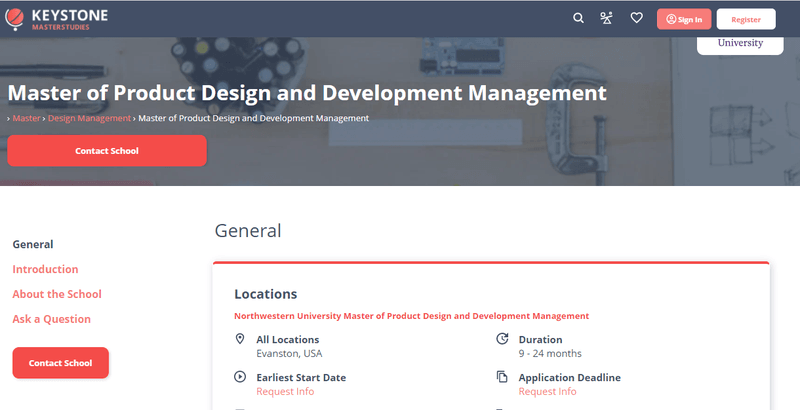Open the Master breadcrumb link
Viewport: 800px width, 410px height.
27,118
